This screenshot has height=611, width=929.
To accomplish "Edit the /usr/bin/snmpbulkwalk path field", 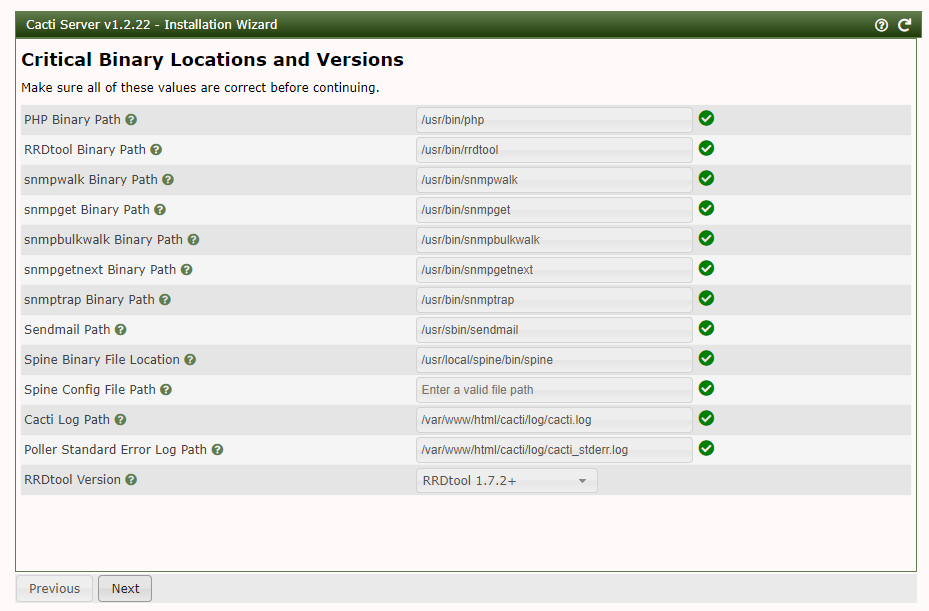I will (554, 240).
